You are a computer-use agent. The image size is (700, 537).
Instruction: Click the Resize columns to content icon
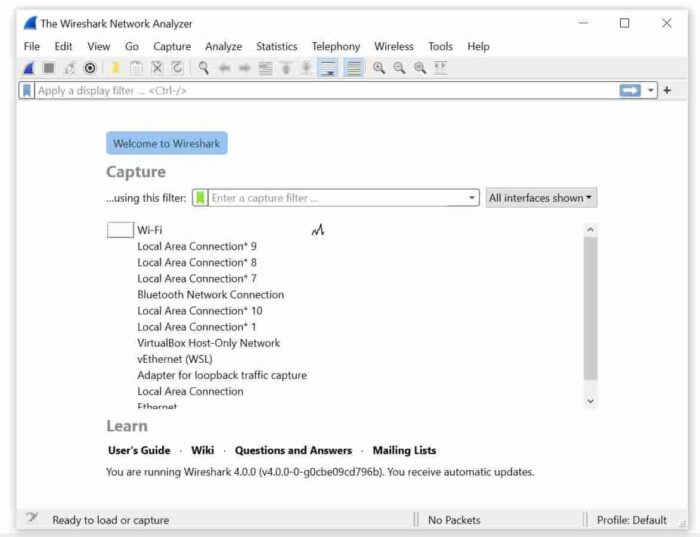click(x=441, y=68)
